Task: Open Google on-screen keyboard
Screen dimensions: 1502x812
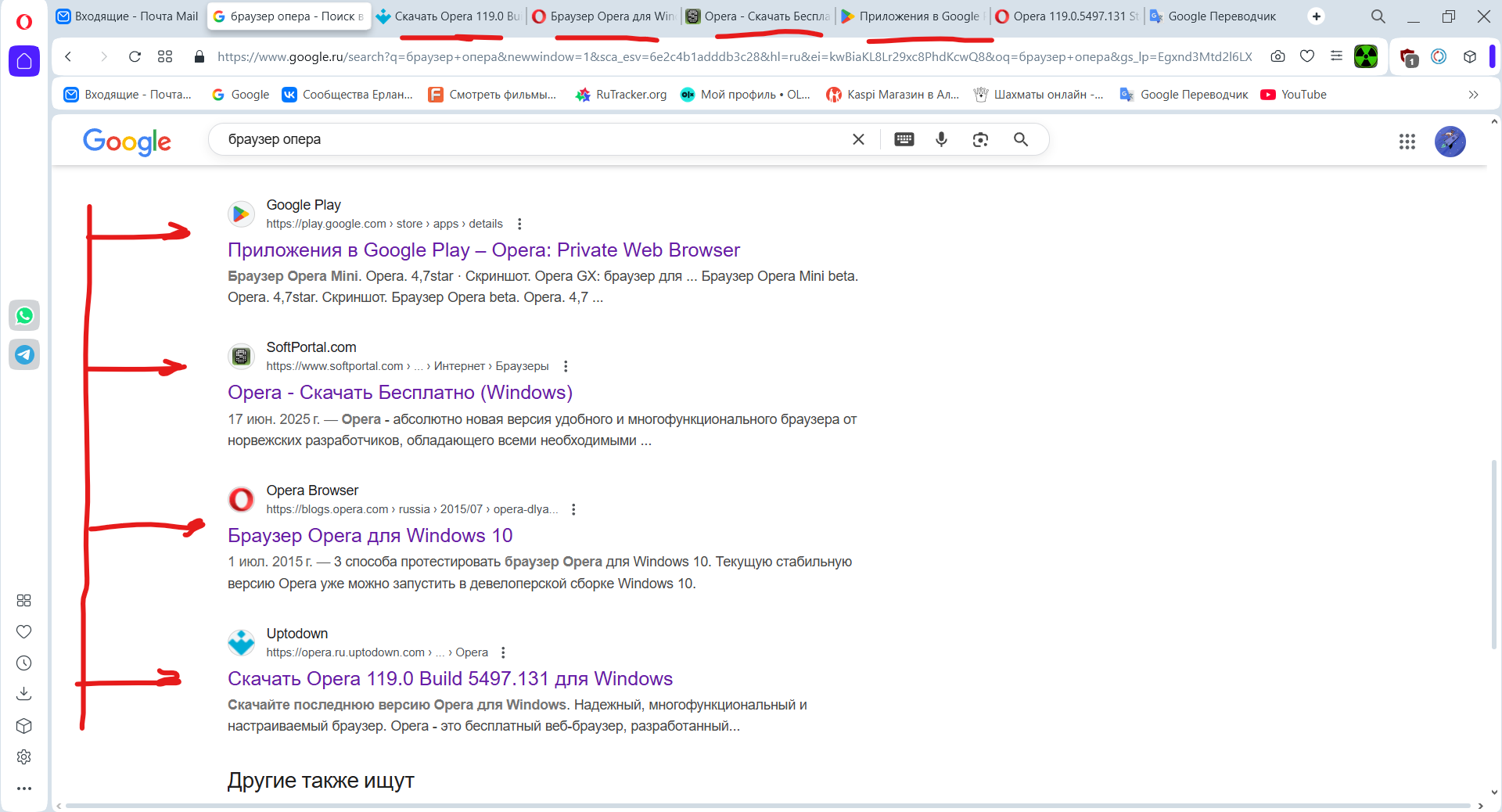Action: pyautogui.click(x=904, y=139)
